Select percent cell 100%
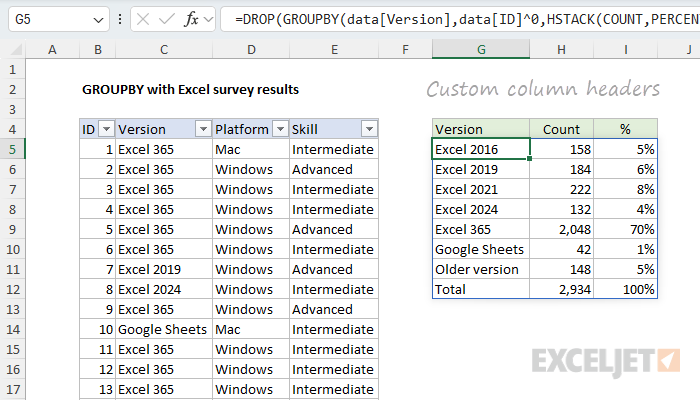The height and width of the screenshot is (400, 700). click(x=625, y=289)
